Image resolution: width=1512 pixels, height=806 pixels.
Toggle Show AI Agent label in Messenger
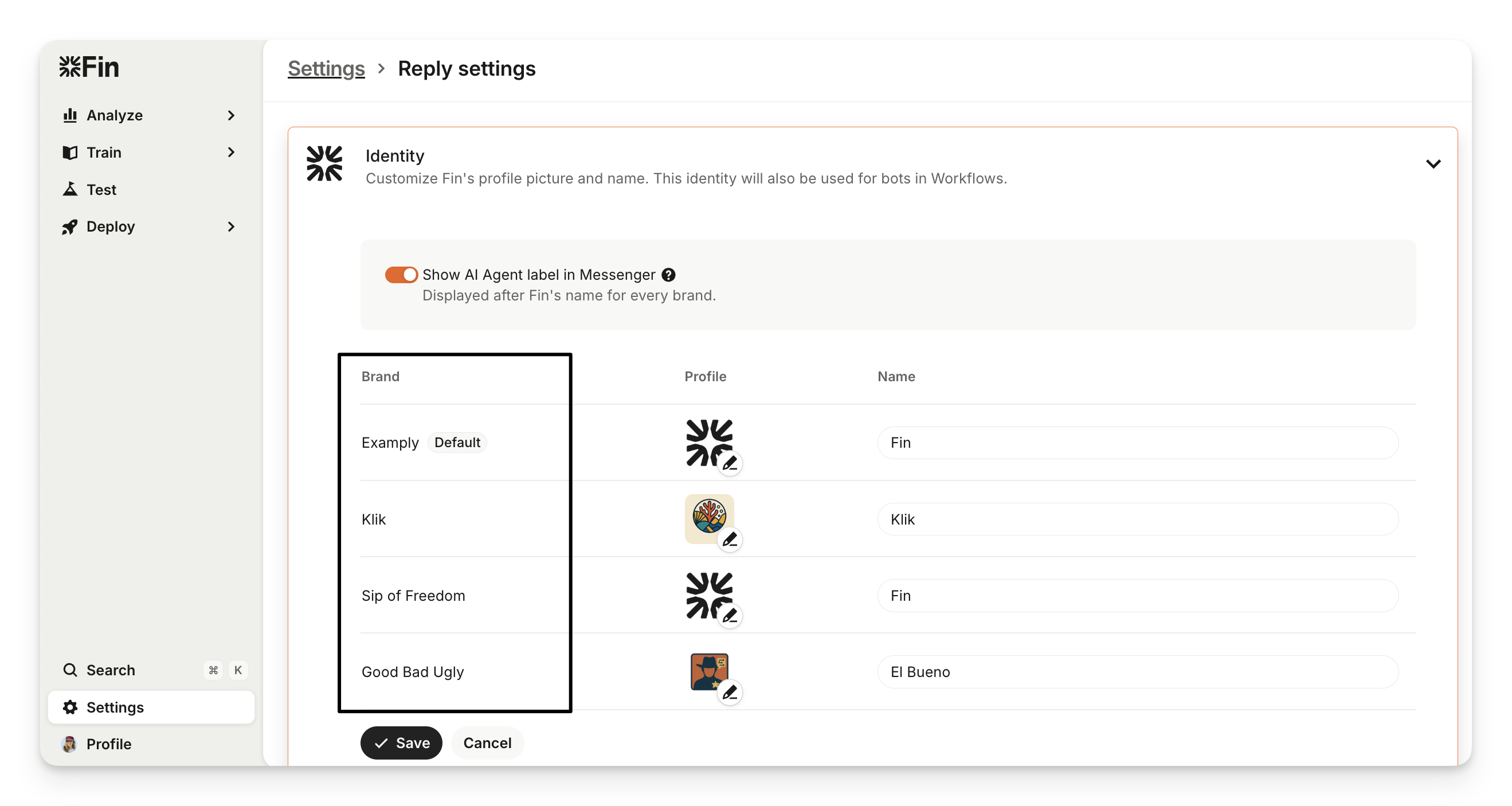(x=401, y=275)
